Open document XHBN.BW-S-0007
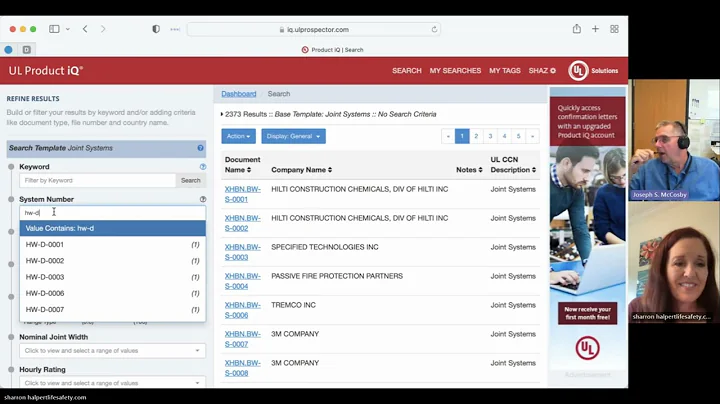The width and height of the screenshot is (720, 404). tap(242, 339)
